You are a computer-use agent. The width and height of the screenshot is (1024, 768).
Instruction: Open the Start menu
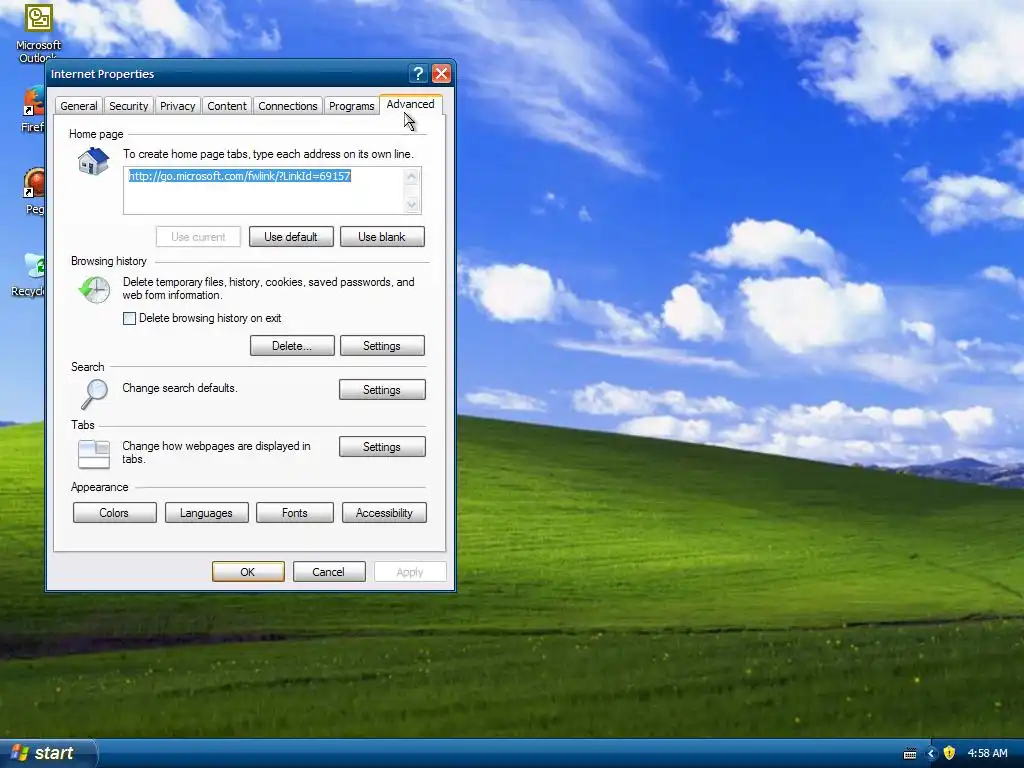pos(47,753)
